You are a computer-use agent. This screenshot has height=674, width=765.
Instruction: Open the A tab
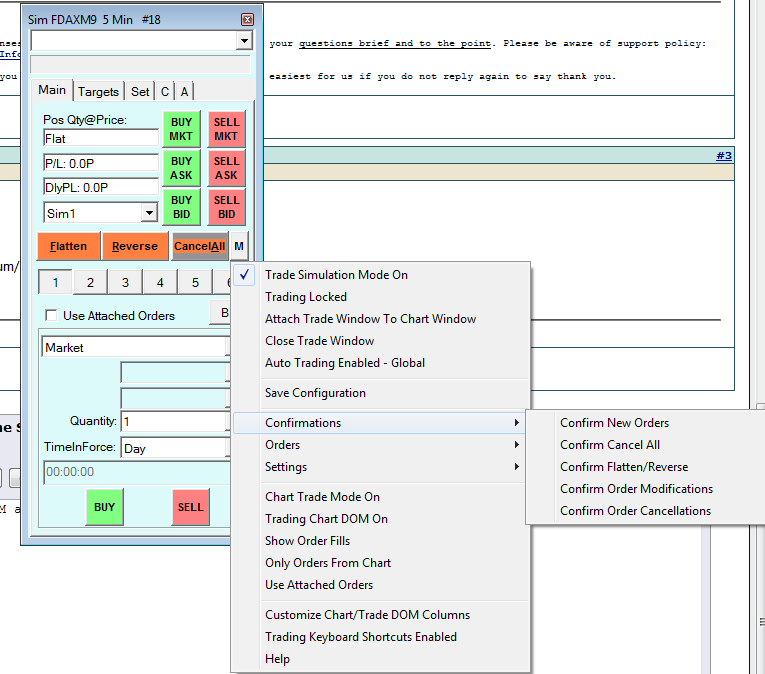(184, 92)
